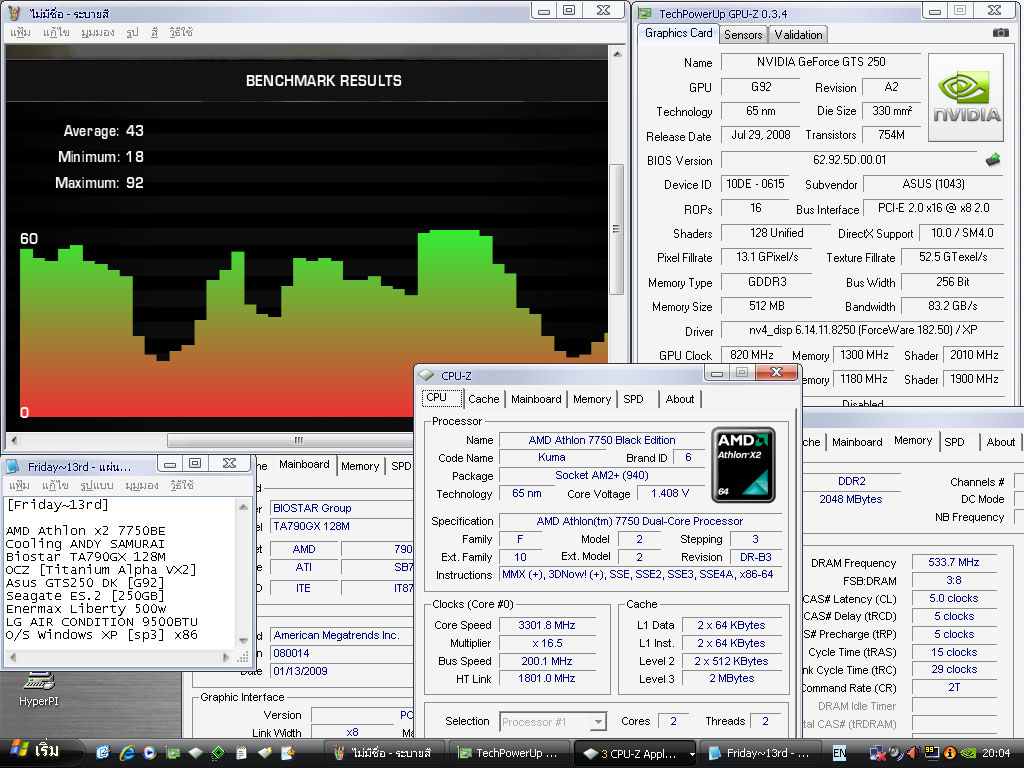The width and height of the screenshot is (1024, 768).
Task: Switch to the Sensors tab in GPU-Z
Action: coord(743,34)
